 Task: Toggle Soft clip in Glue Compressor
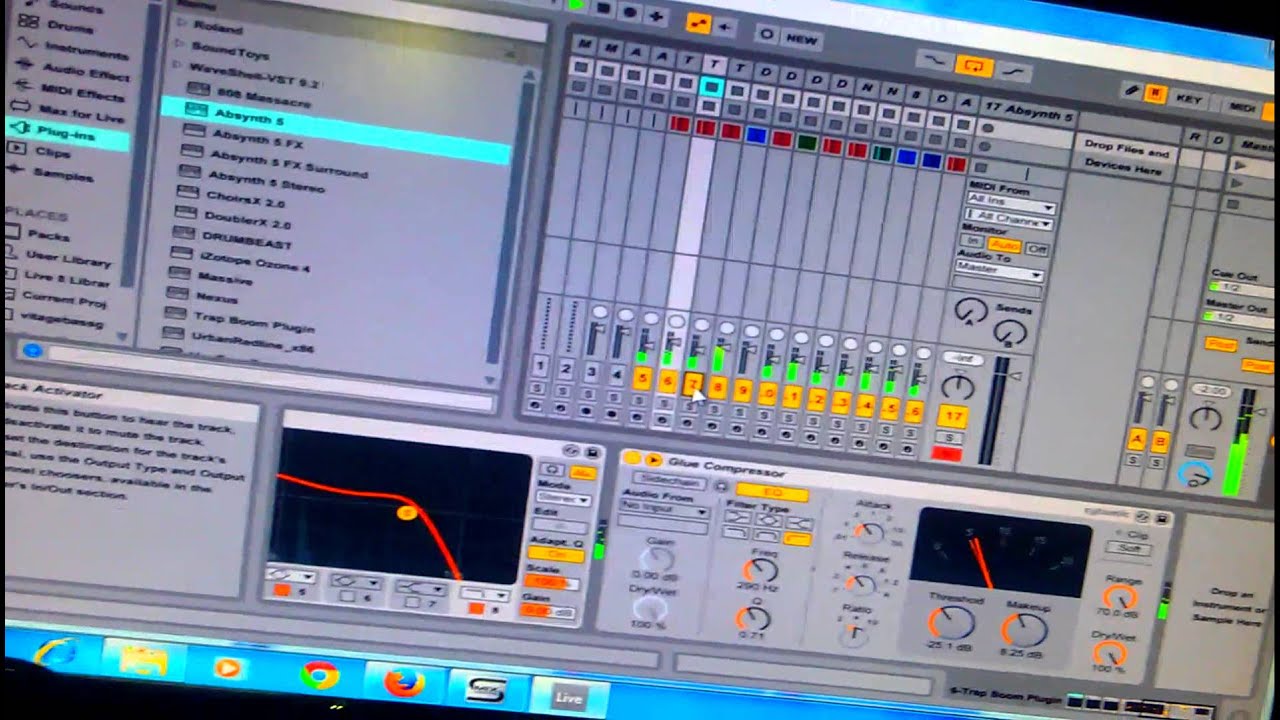[1129, 548]
